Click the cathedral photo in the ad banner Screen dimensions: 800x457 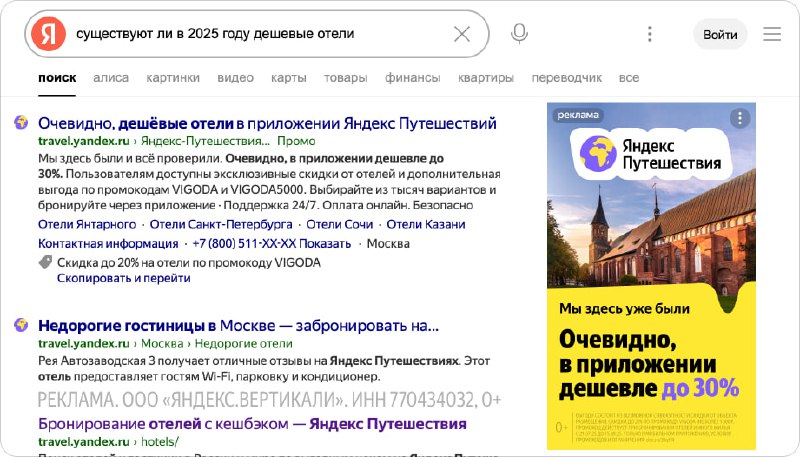coord(651,235)
